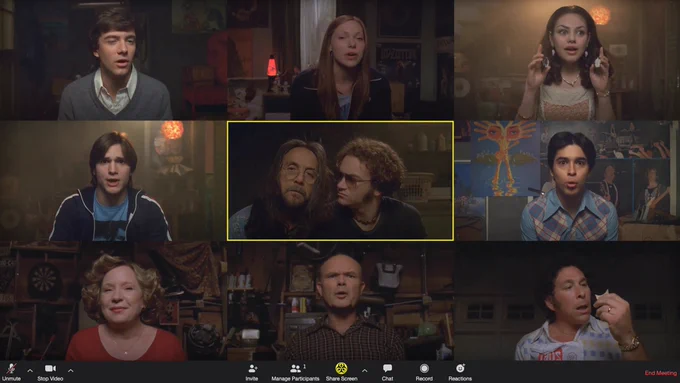Open the Reactions menu
Screen dimensions: 680x383
(x=460, y=372)
